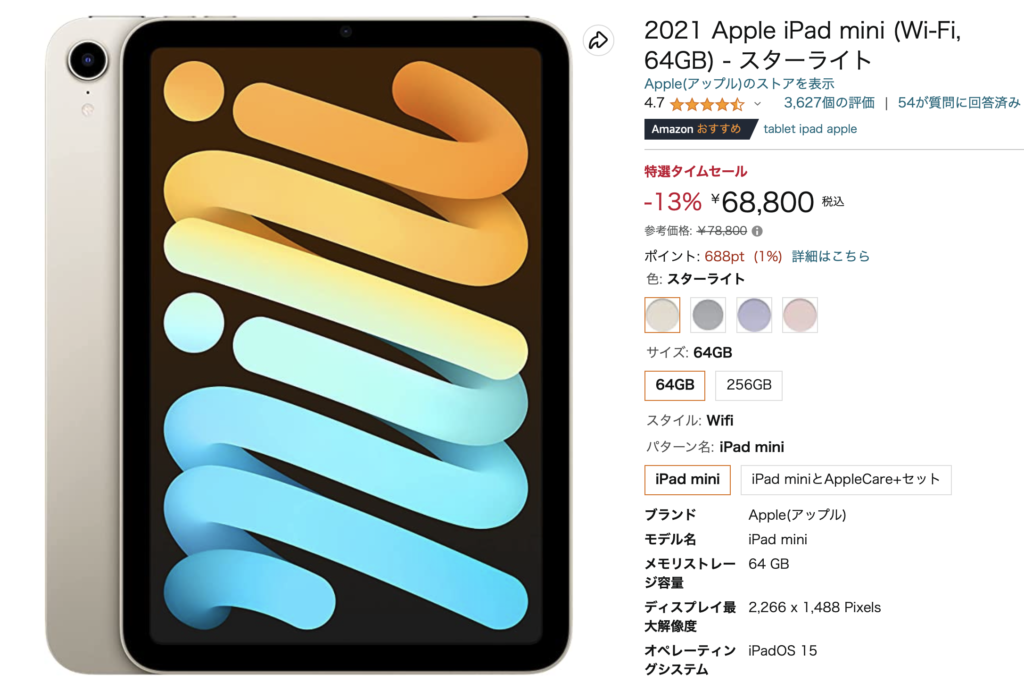Open the 3,627個の評価 reviews link
Viewport: 1024px width, 682px height.
[829, 103]
